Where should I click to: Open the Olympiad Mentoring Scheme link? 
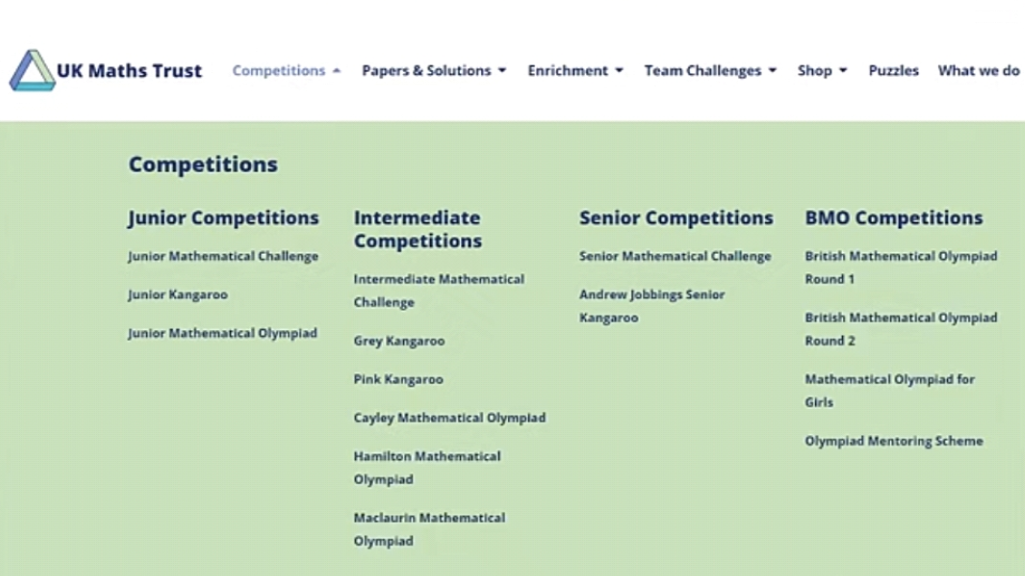pos(894,441)
